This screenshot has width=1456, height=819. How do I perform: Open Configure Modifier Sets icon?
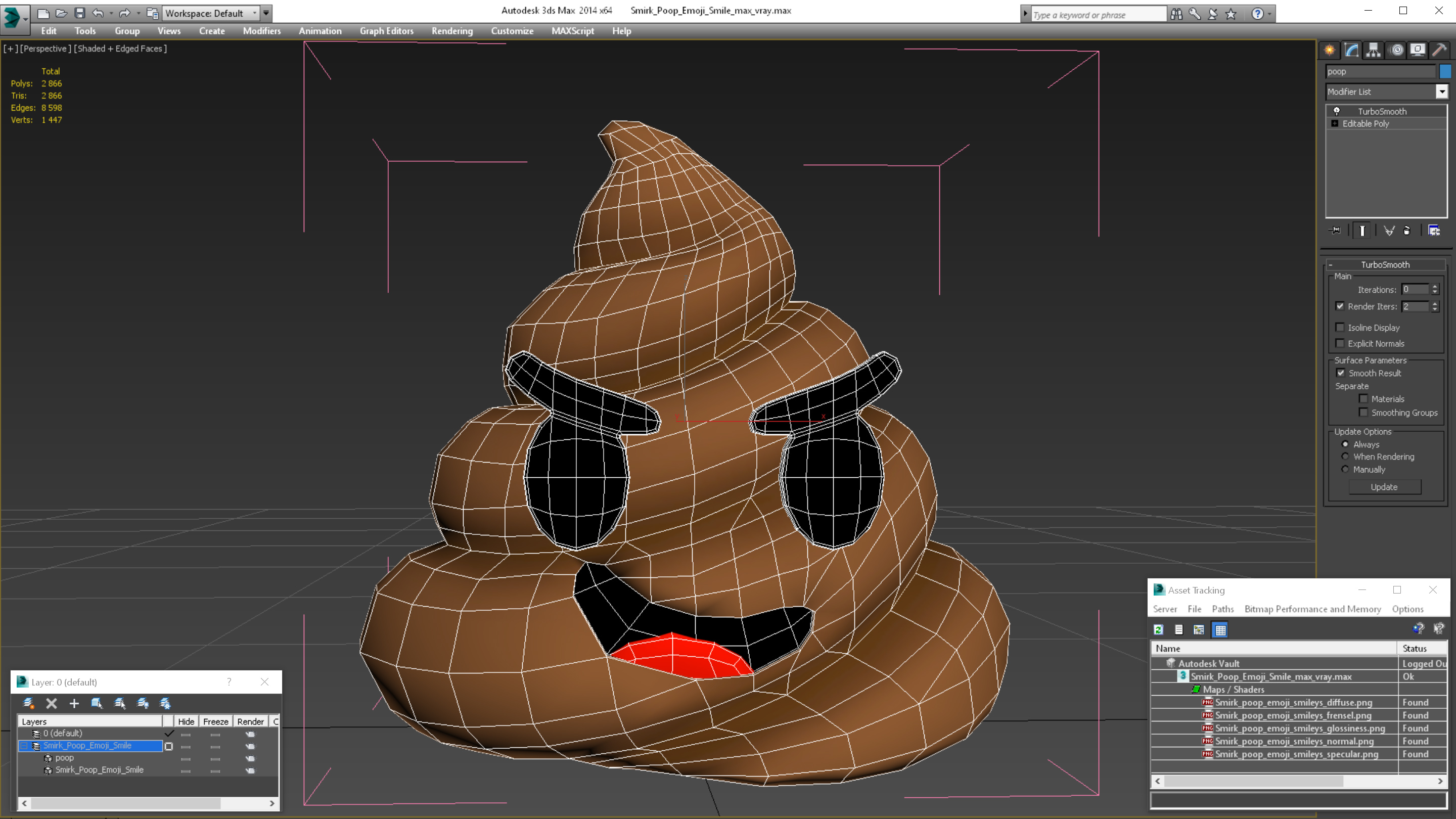tap(1434, 230)
